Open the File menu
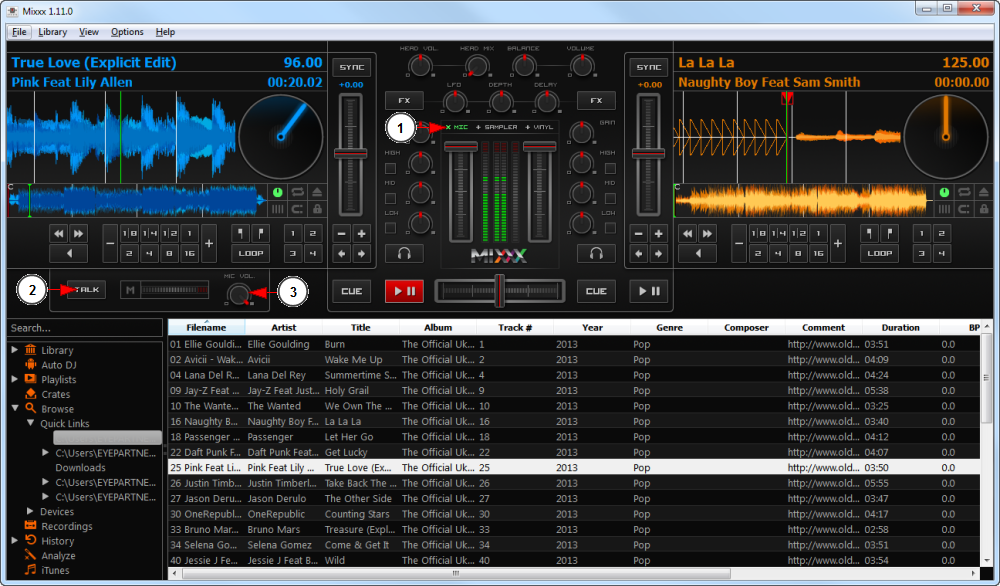The height and width of the screenshot is (586, 1000). (19, 32)
